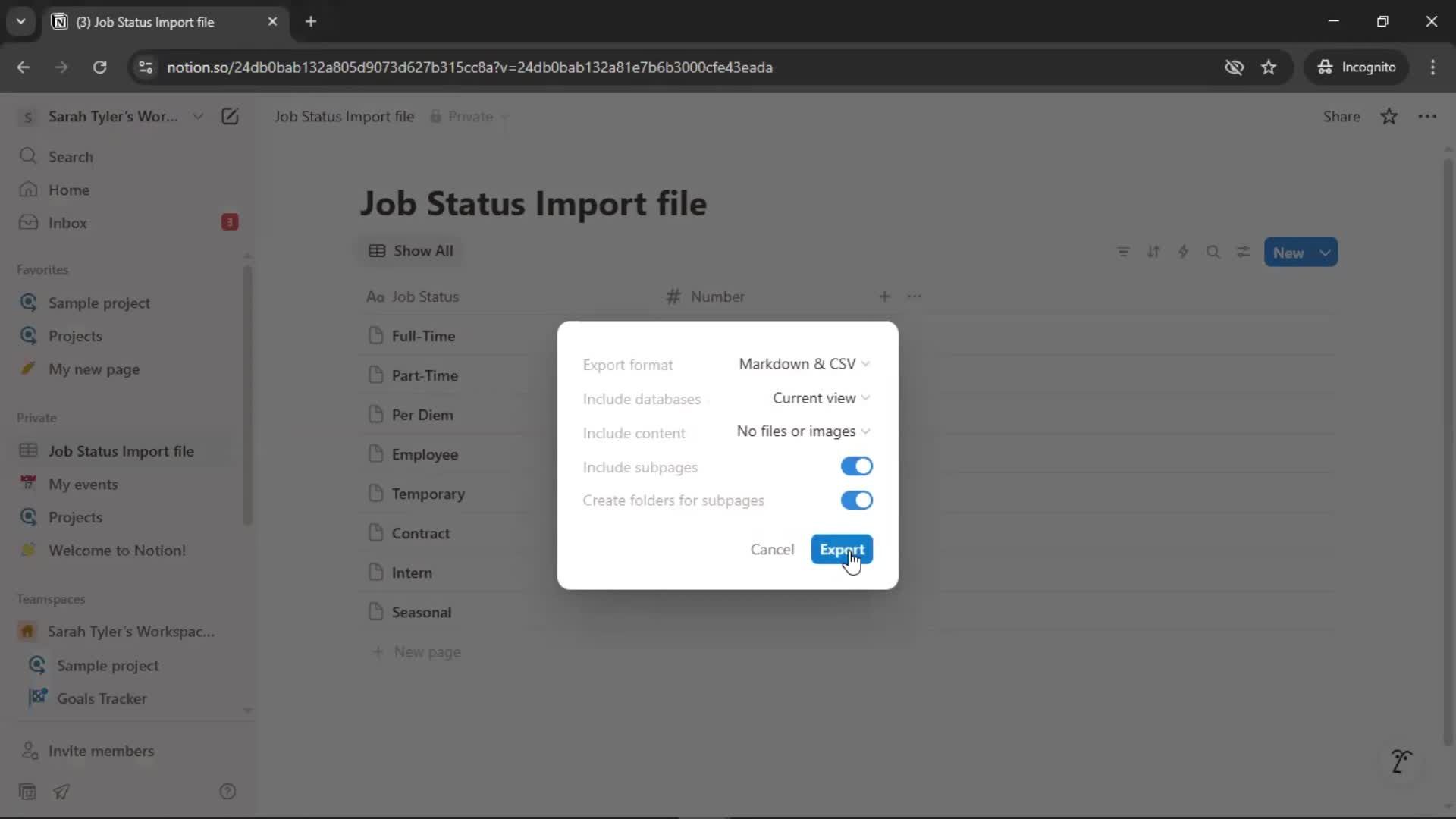The image size is (1456, 819).
Task: Open the Intern row
Action: point(412,573)
